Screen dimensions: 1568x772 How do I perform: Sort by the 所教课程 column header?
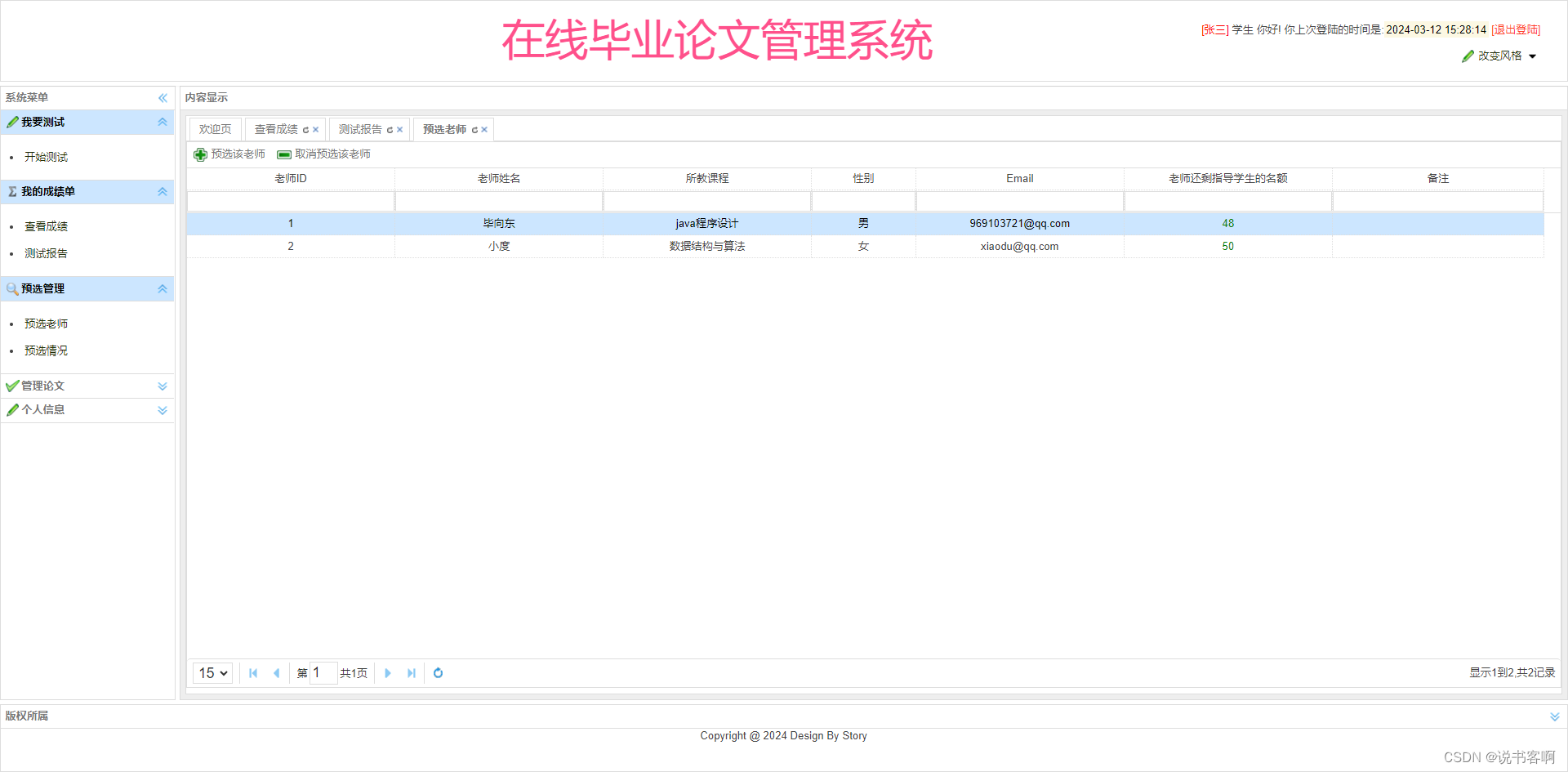707,178
